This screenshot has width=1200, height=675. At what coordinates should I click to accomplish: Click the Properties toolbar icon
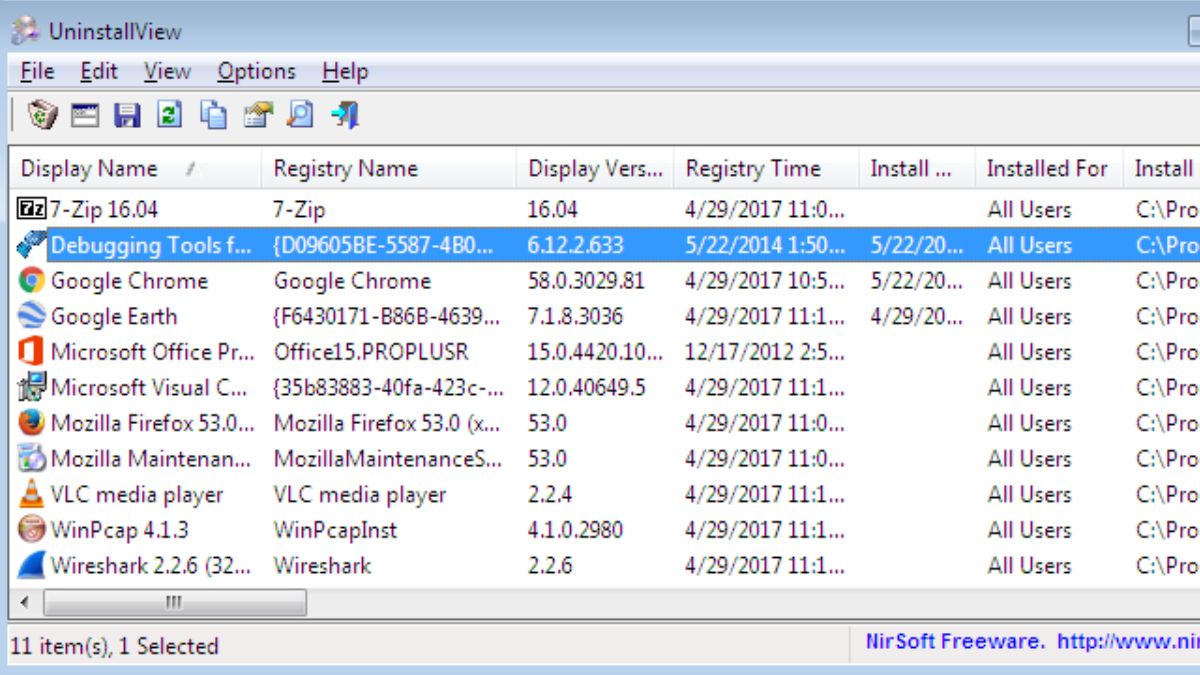pyautogui.click(x=257, y=116)
